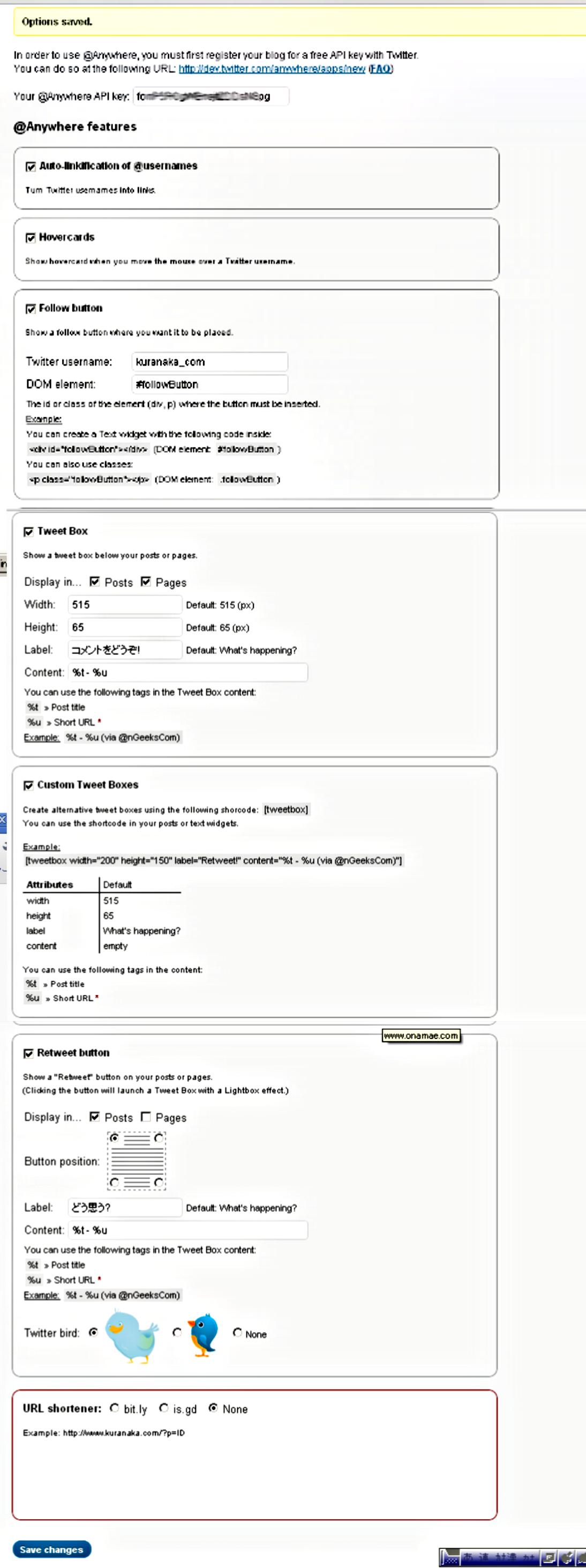Click the IME tools icon in language bar
Screen dimensions: 586x1568
pos(567,1558)
